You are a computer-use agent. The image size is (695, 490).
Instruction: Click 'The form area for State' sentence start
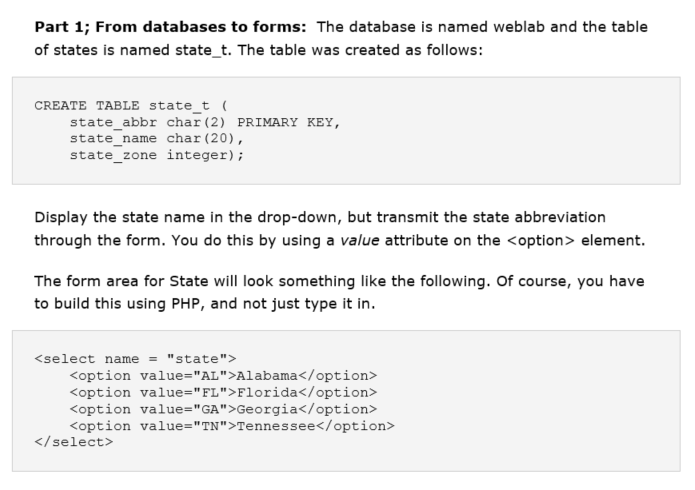click(x=121, y=281)
